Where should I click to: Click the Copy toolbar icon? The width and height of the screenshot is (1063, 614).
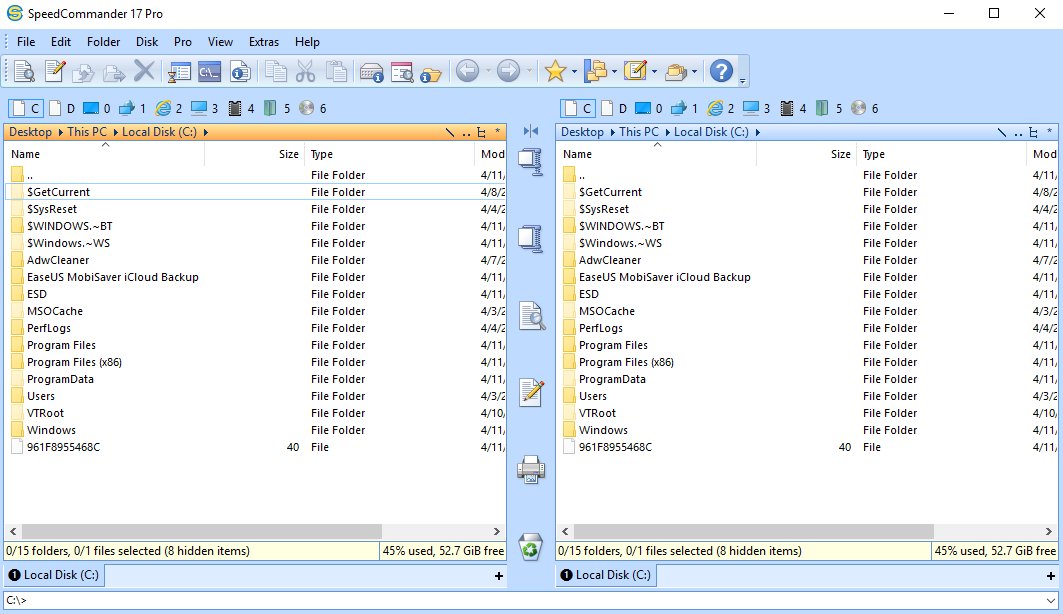pos(275,71)
